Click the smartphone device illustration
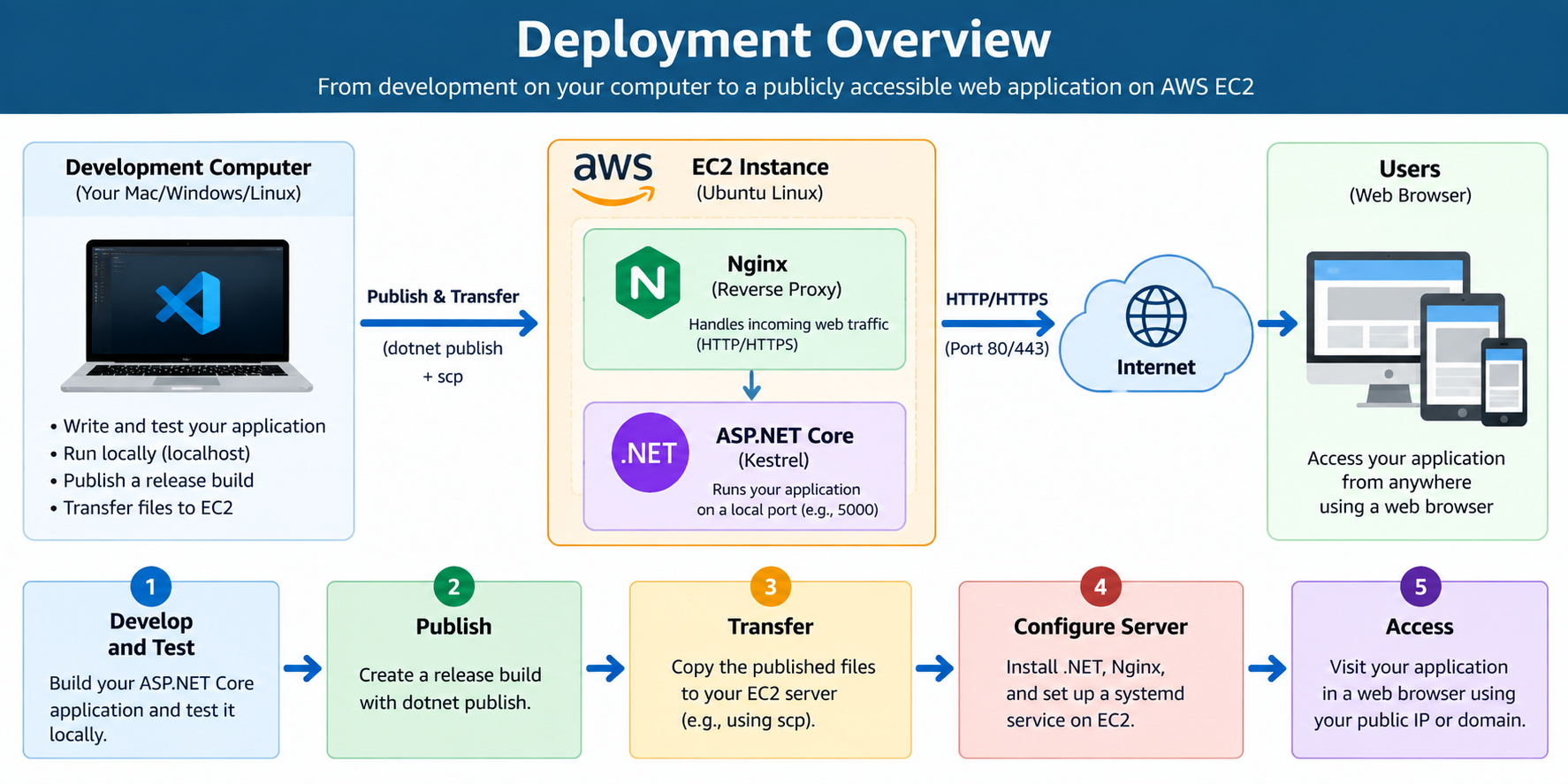Viewport: 1568px width, 784px height. [1503, 382]
